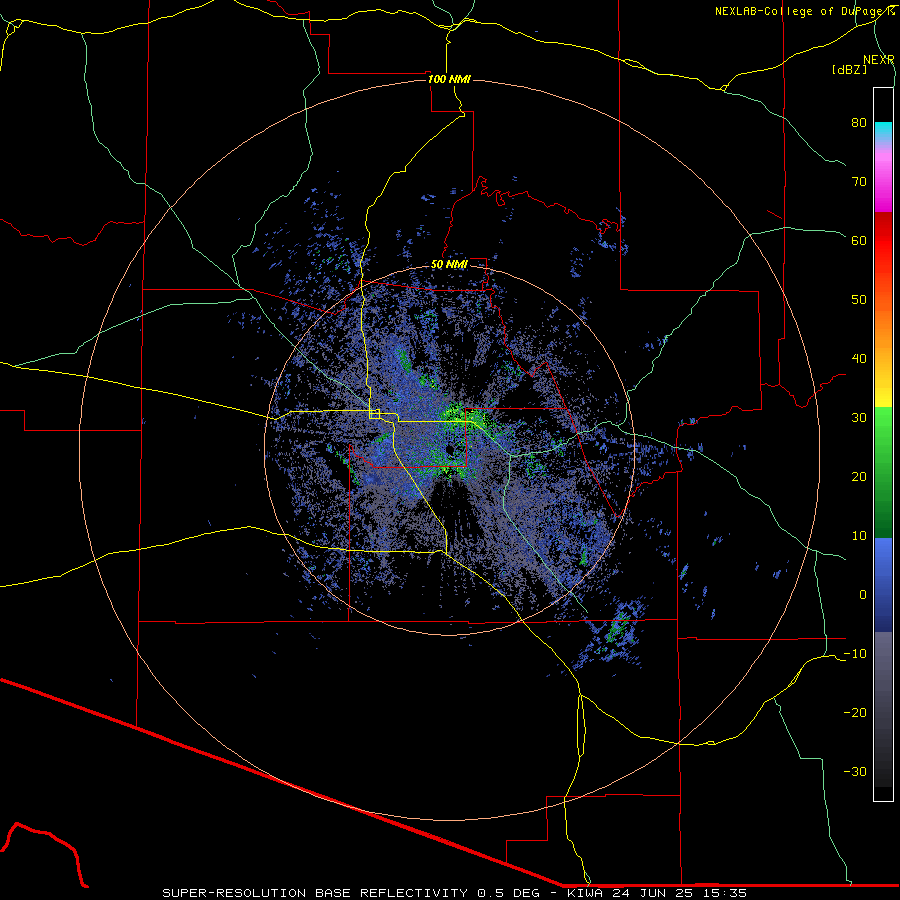900x900 pixels.
Task: Click the -10 value on the color scale
Action: pyautogui.click(x=855, y=654)
